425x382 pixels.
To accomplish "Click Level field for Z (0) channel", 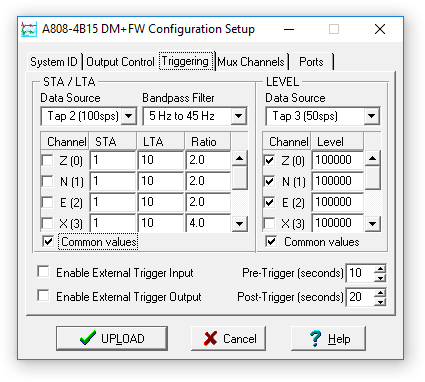I will tap(338, 160).
